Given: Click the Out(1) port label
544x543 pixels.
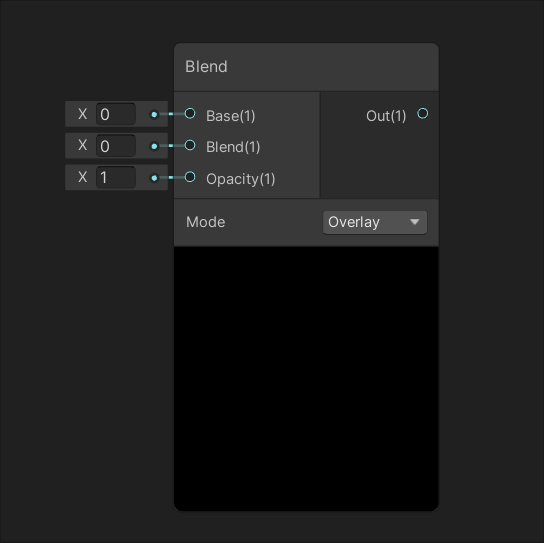Looking at the screenshot, I should coord(386,116).
